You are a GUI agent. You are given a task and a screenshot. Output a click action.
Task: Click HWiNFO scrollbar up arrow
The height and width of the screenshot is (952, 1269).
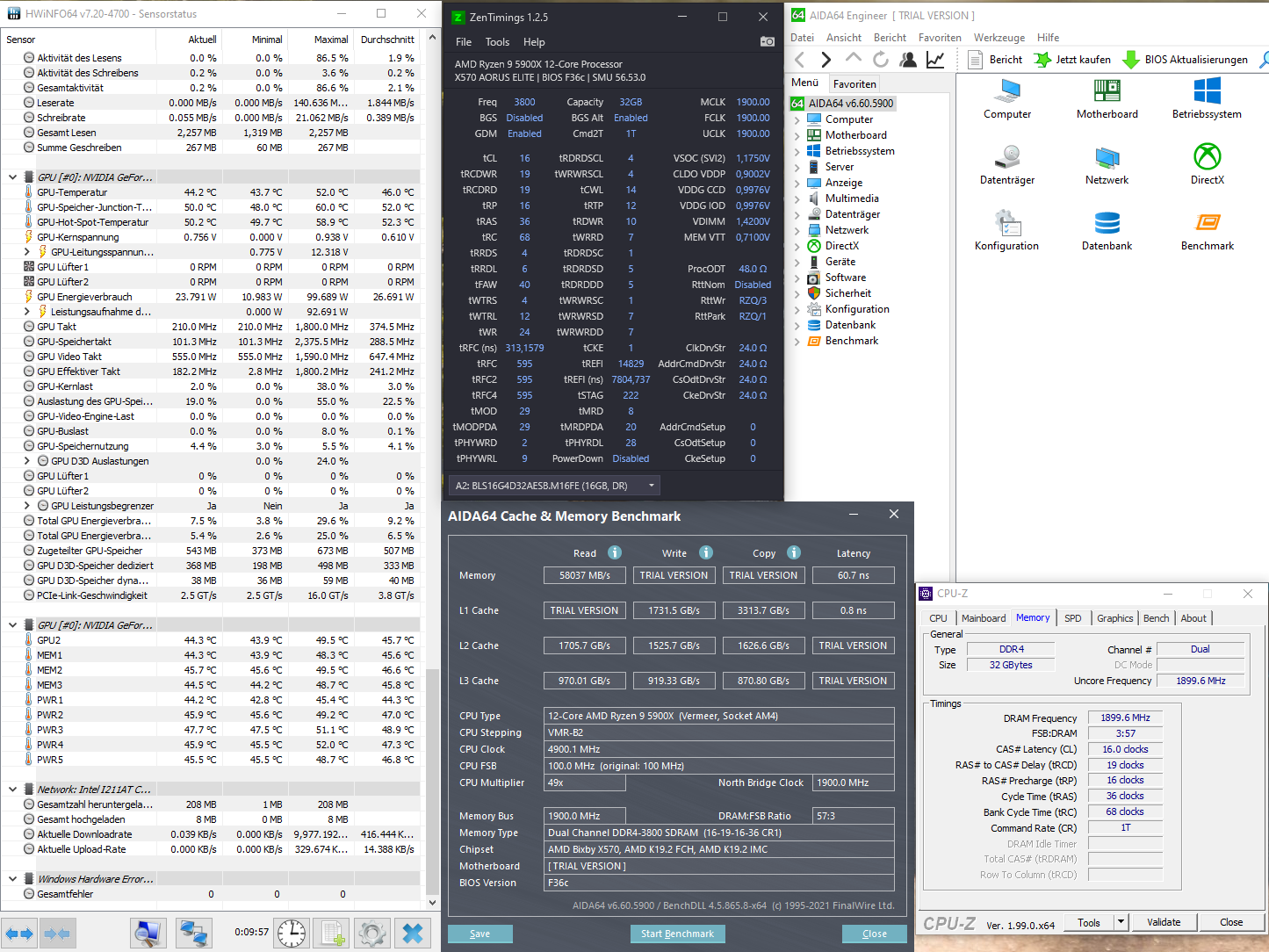point(432,39)
